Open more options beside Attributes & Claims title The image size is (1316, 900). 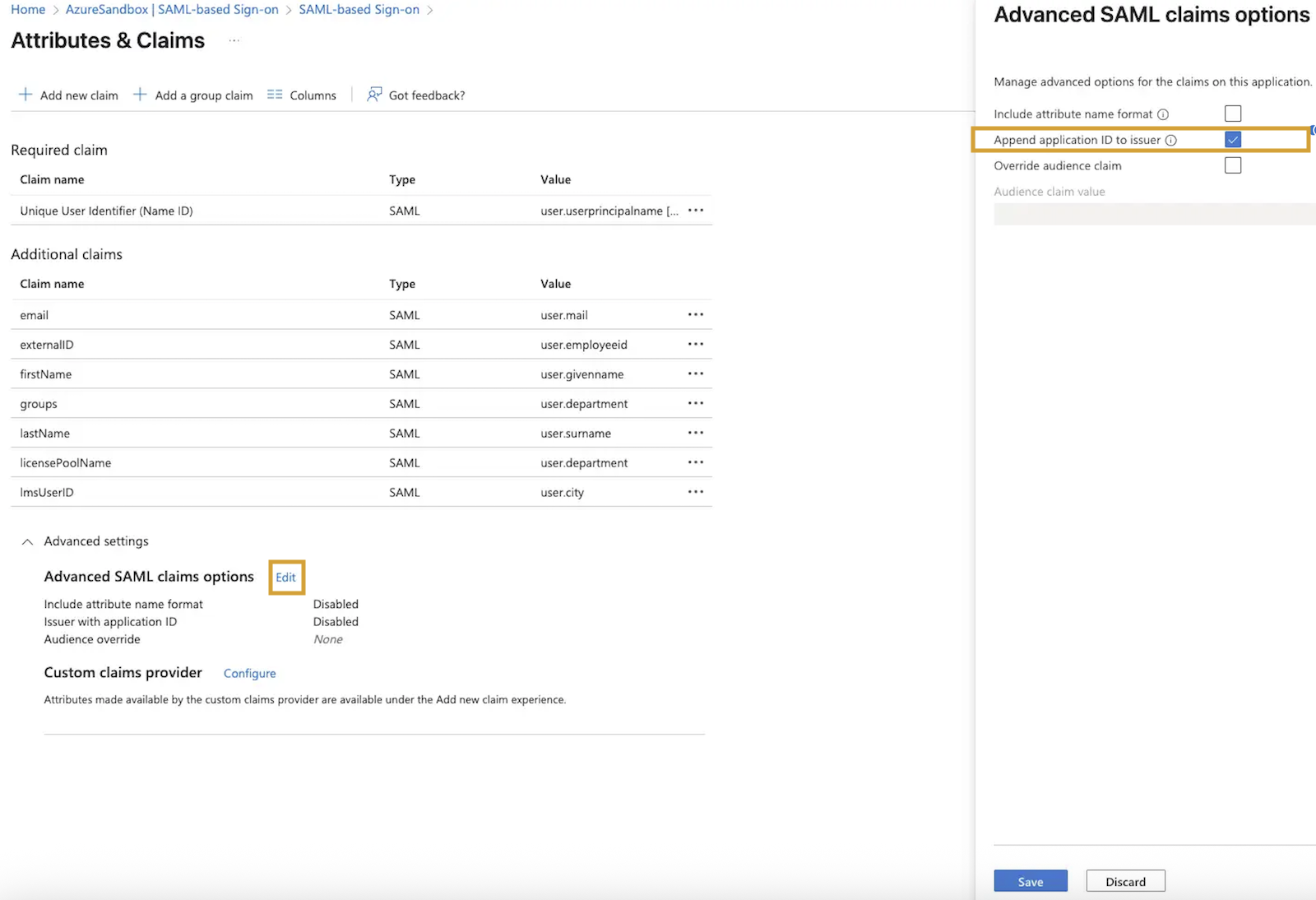[x=234, y=40]
